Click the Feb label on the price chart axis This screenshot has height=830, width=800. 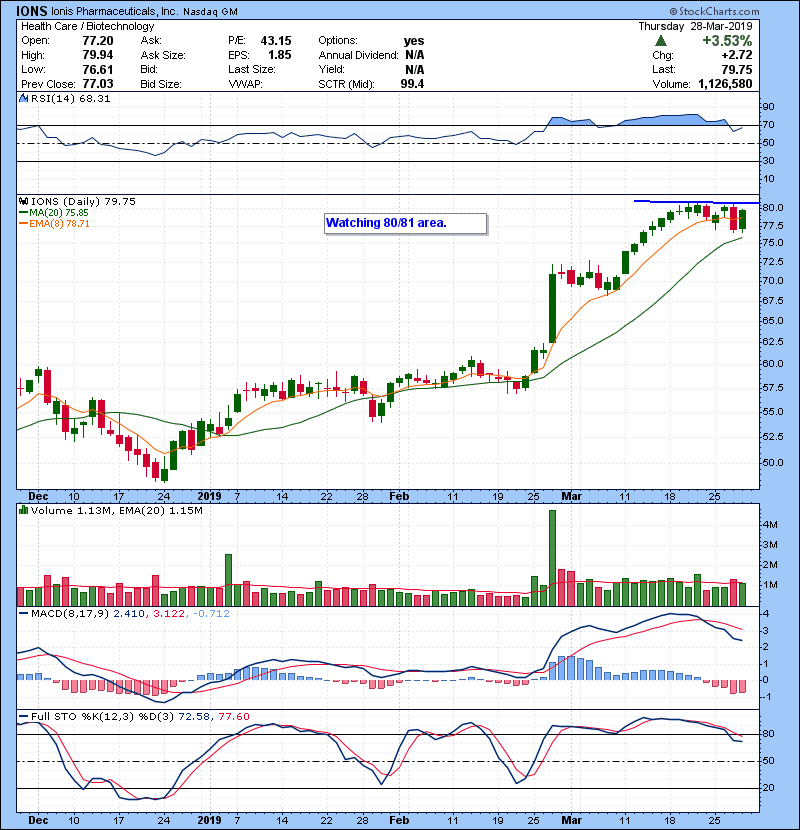[x=399, y=497]
